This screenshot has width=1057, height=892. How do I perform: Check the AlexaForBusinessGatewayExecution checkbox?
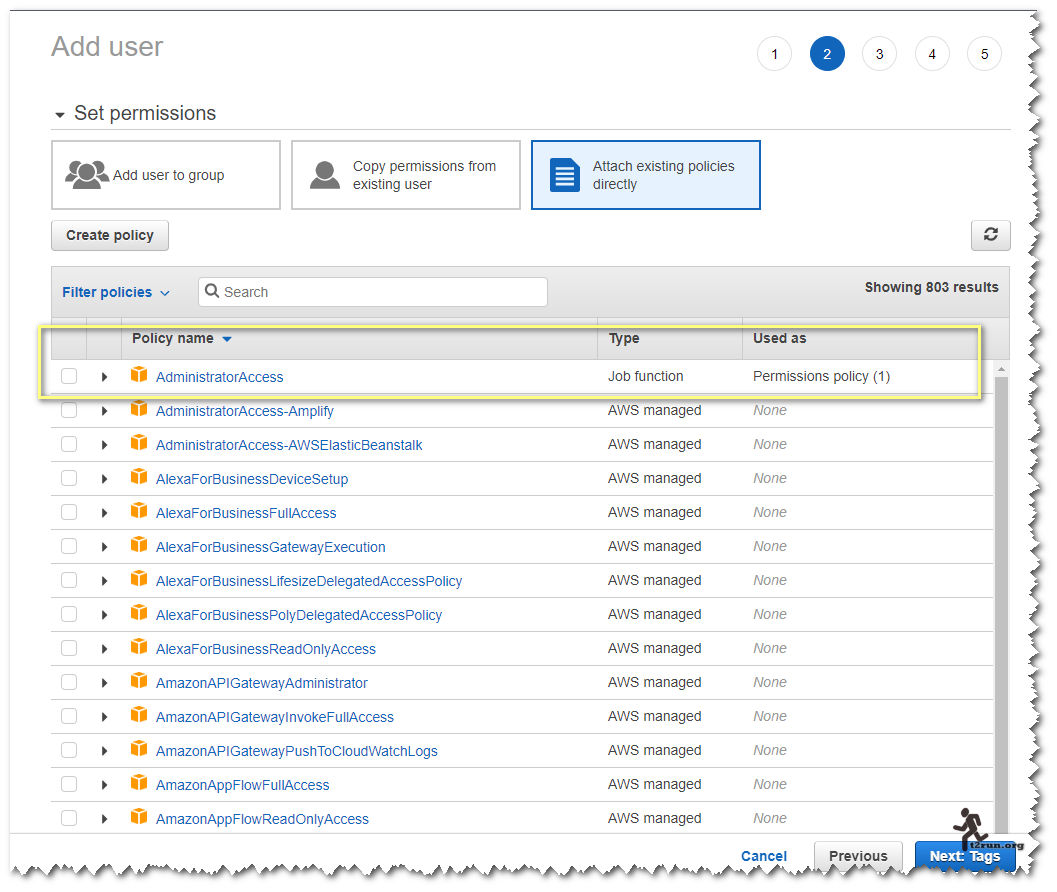coord(69,546)
